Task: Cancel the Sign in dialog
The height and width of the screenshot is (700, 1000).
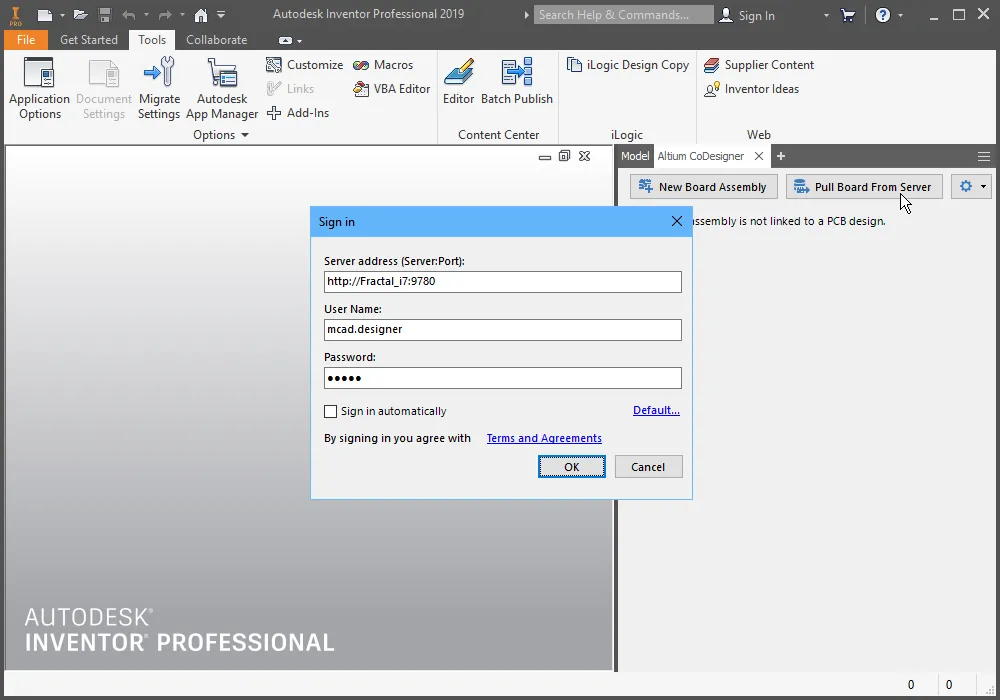Action: click(x=648, y=467)
